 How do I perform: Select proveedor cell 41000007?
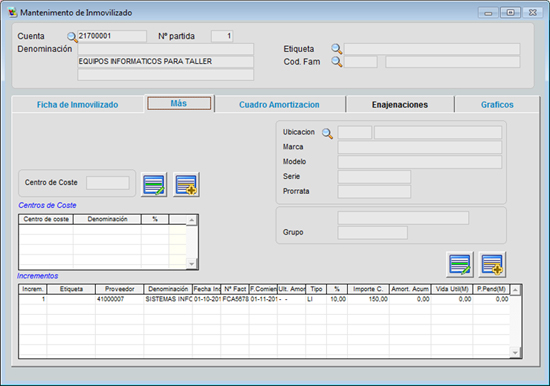pos(120,299)
